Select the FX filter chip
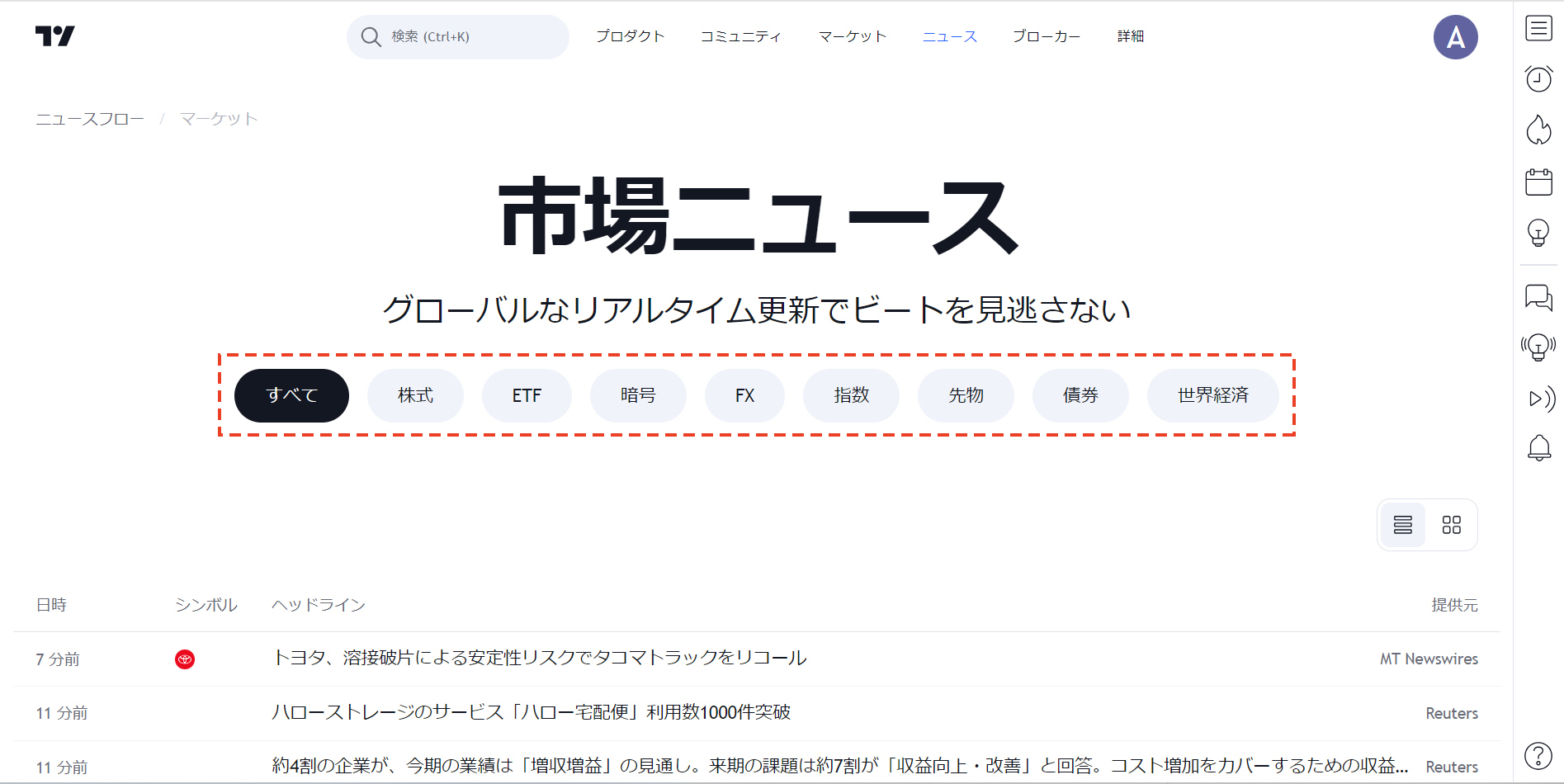 (x=744, y=395)
